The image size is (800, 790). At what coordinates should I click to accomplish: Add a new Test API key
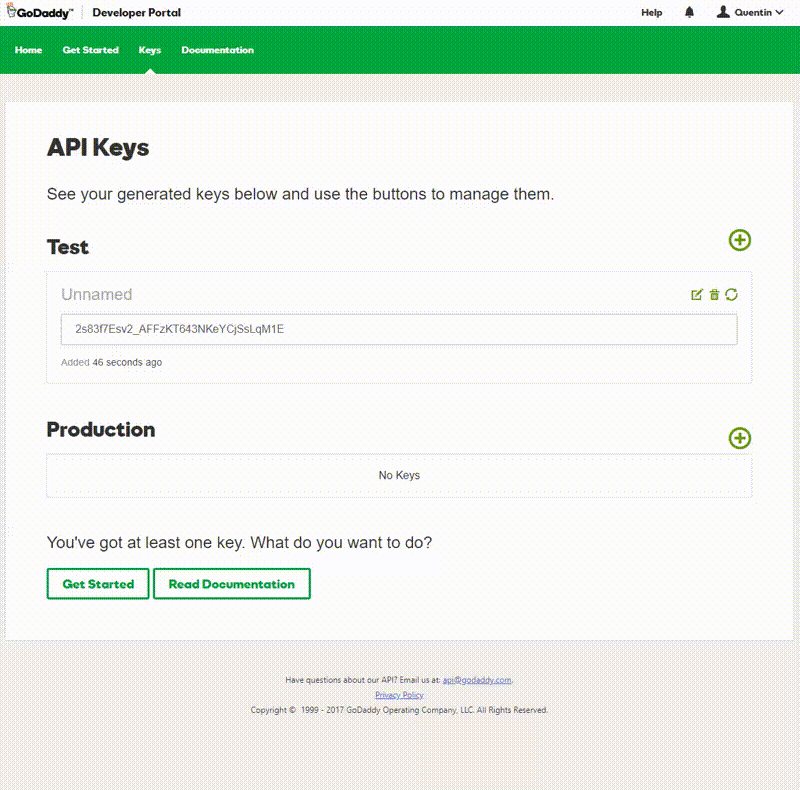[x=739, y=241]
